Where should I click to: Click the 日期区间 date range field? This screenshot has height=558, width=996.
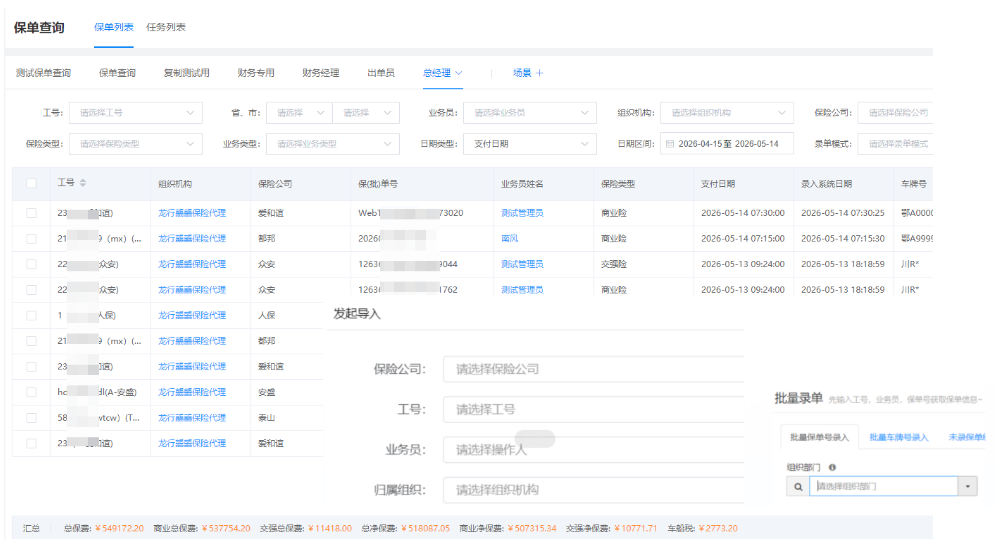coord(727,144)
